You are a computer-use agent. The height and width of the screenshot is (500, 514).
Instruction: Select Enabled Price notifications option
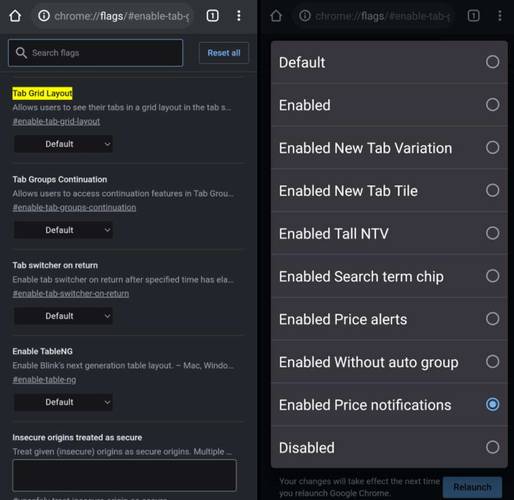pyautogui.click(x=389, y=405)
